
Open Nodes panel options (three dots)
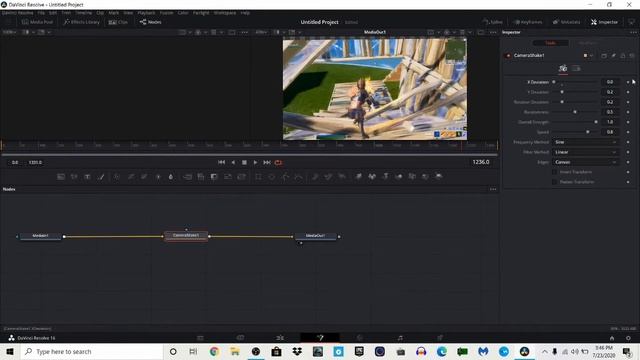[x=493, y=189]
